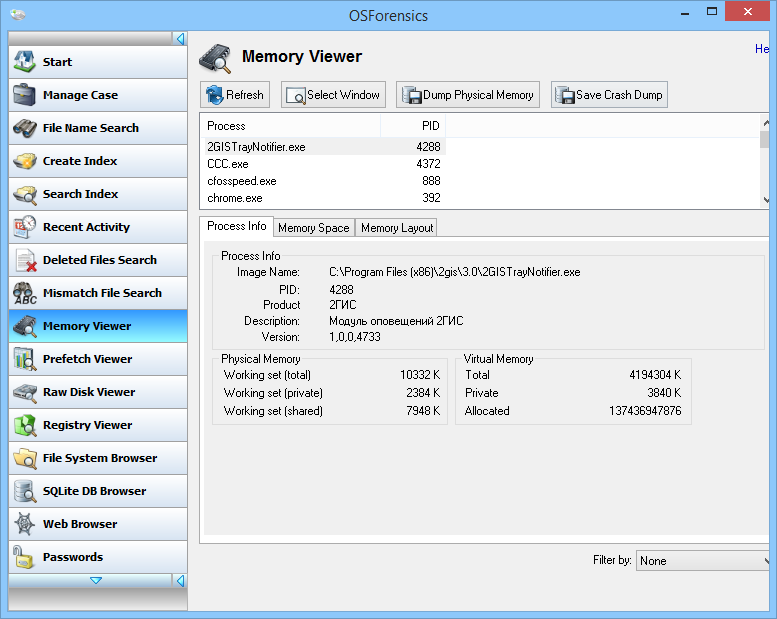777x619 pixels.
Task: Click the Web Browser spider web icon
Action: 24,524
